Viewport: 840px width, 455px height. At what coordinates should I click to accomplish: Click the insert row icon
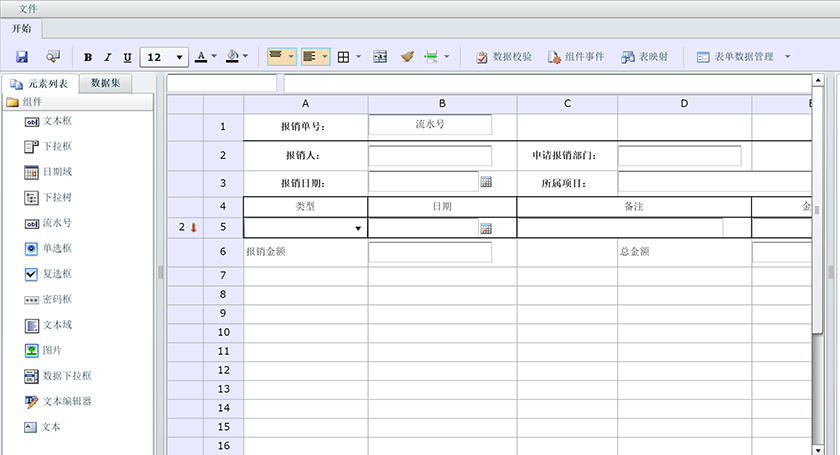coord(431,56)
